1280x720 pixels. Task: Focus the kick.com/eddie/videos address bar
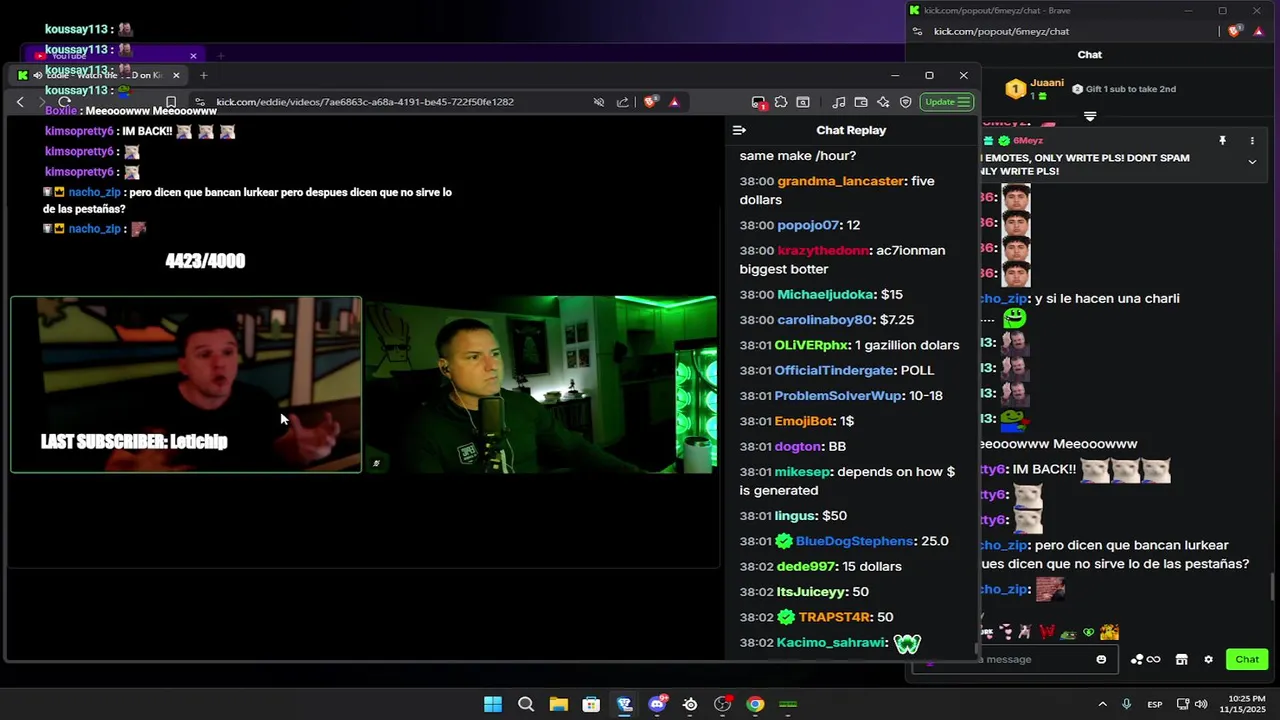365,102
